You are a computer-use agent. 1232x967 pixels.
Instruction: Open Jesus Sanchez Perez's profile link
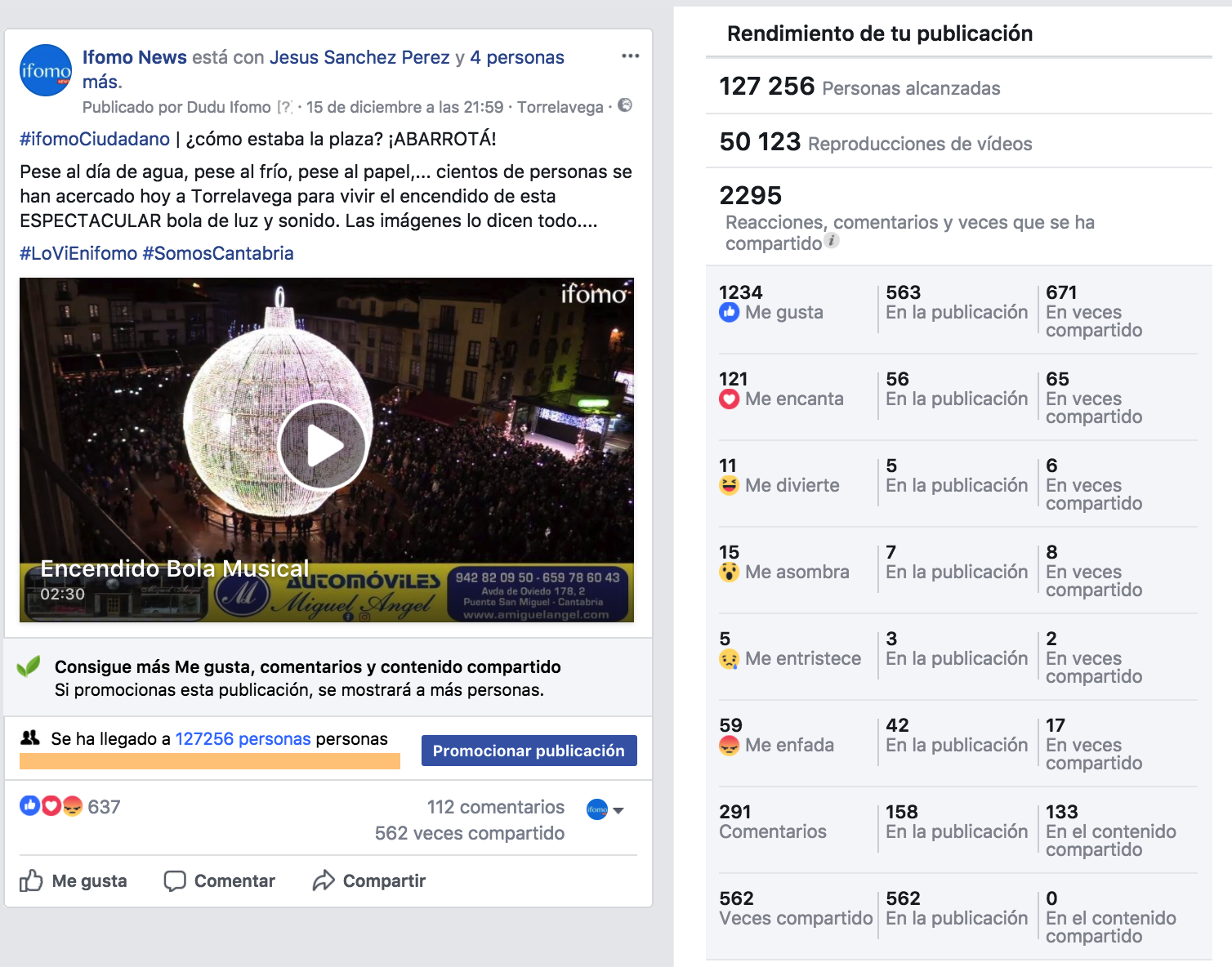click(359, 57)
